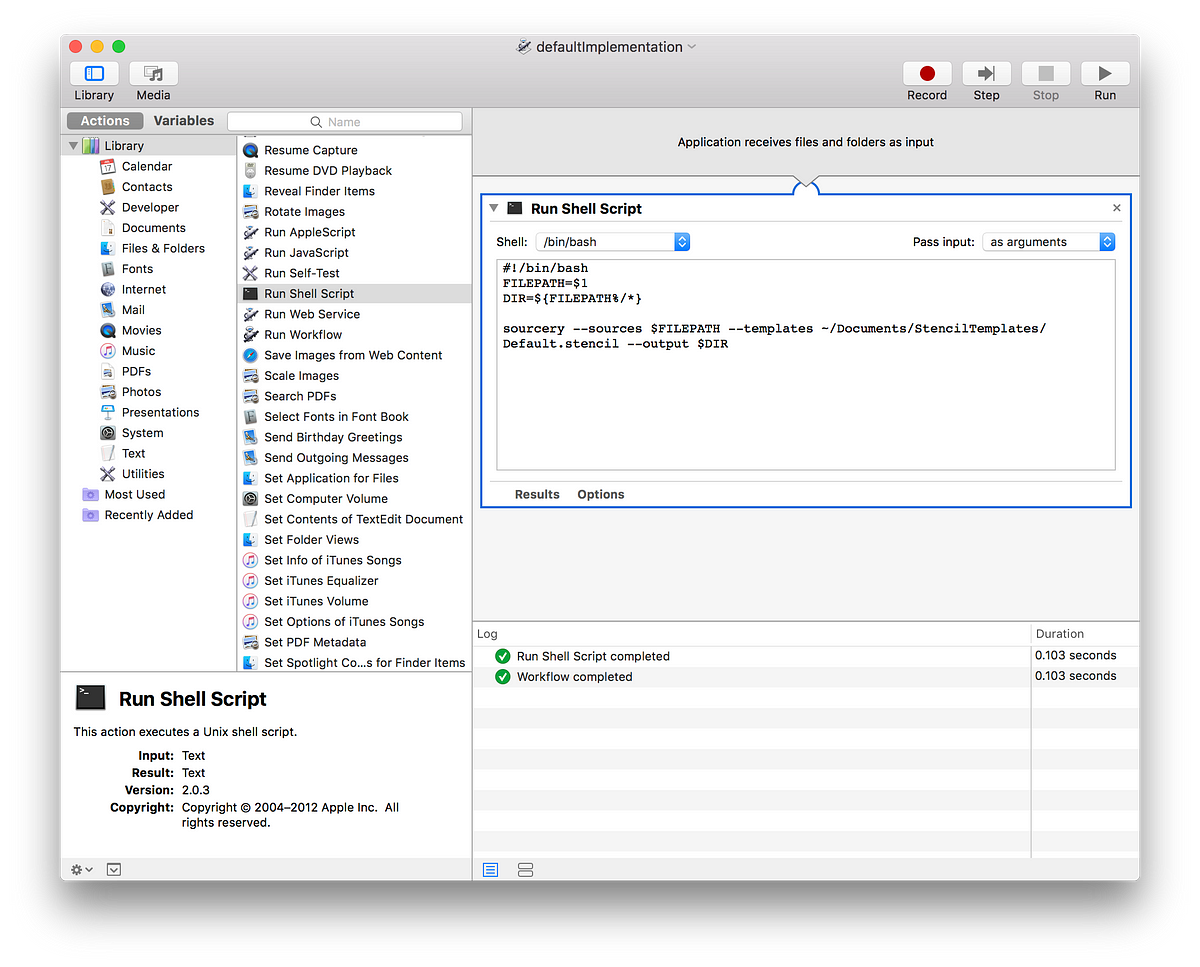1200x967 pixels.
Task: Select the Send Birthday Greetings action
Action: [333, 437]
